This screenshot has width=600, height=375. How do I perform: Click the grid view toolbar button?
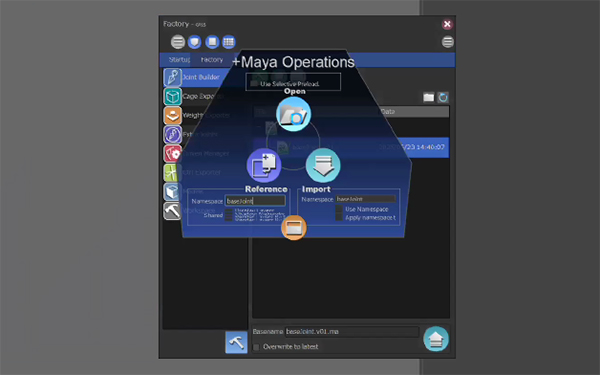(x=229, y=42)
